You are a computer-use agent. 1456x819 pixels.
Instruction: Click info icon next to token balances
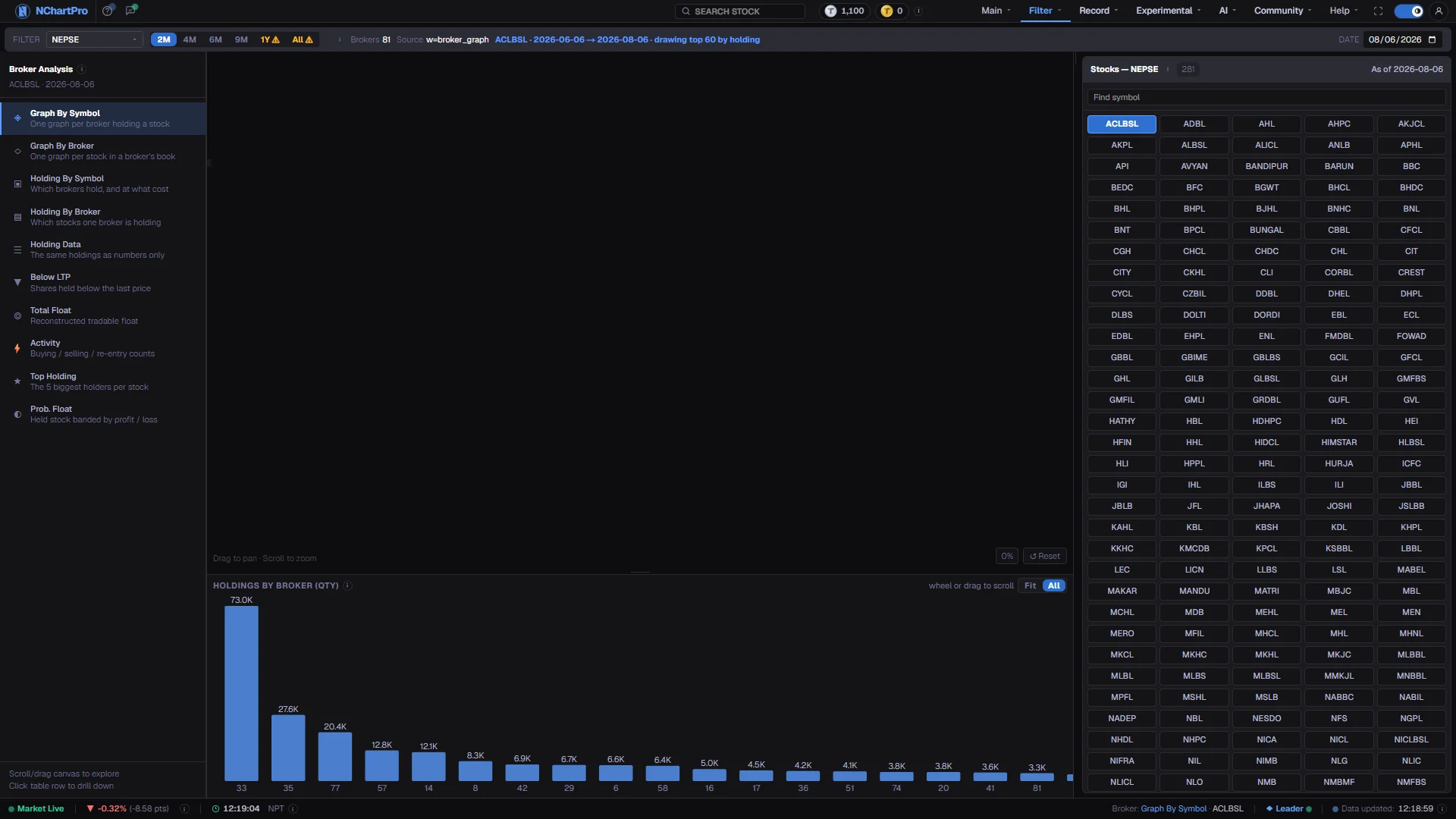pyautogui.click(x=918, y=11)
